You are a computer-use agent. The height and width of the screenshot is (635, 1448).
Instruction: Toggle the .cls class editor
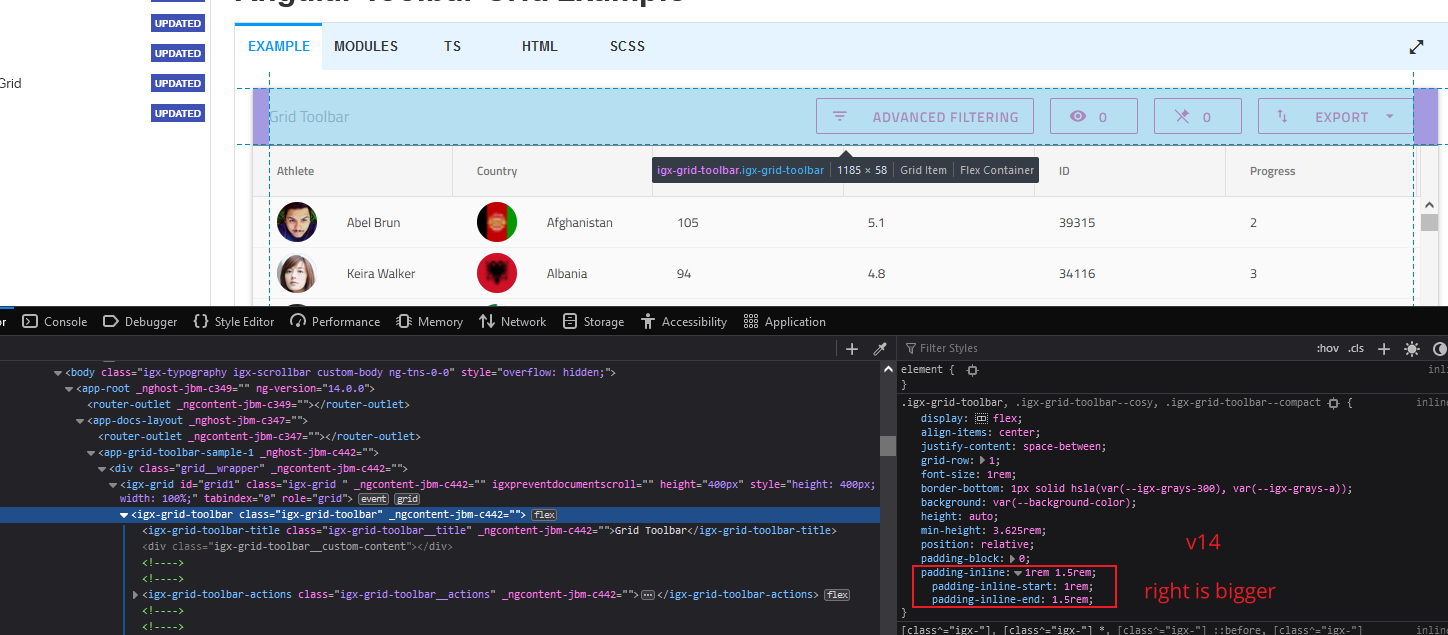[x=1356, y=348]
